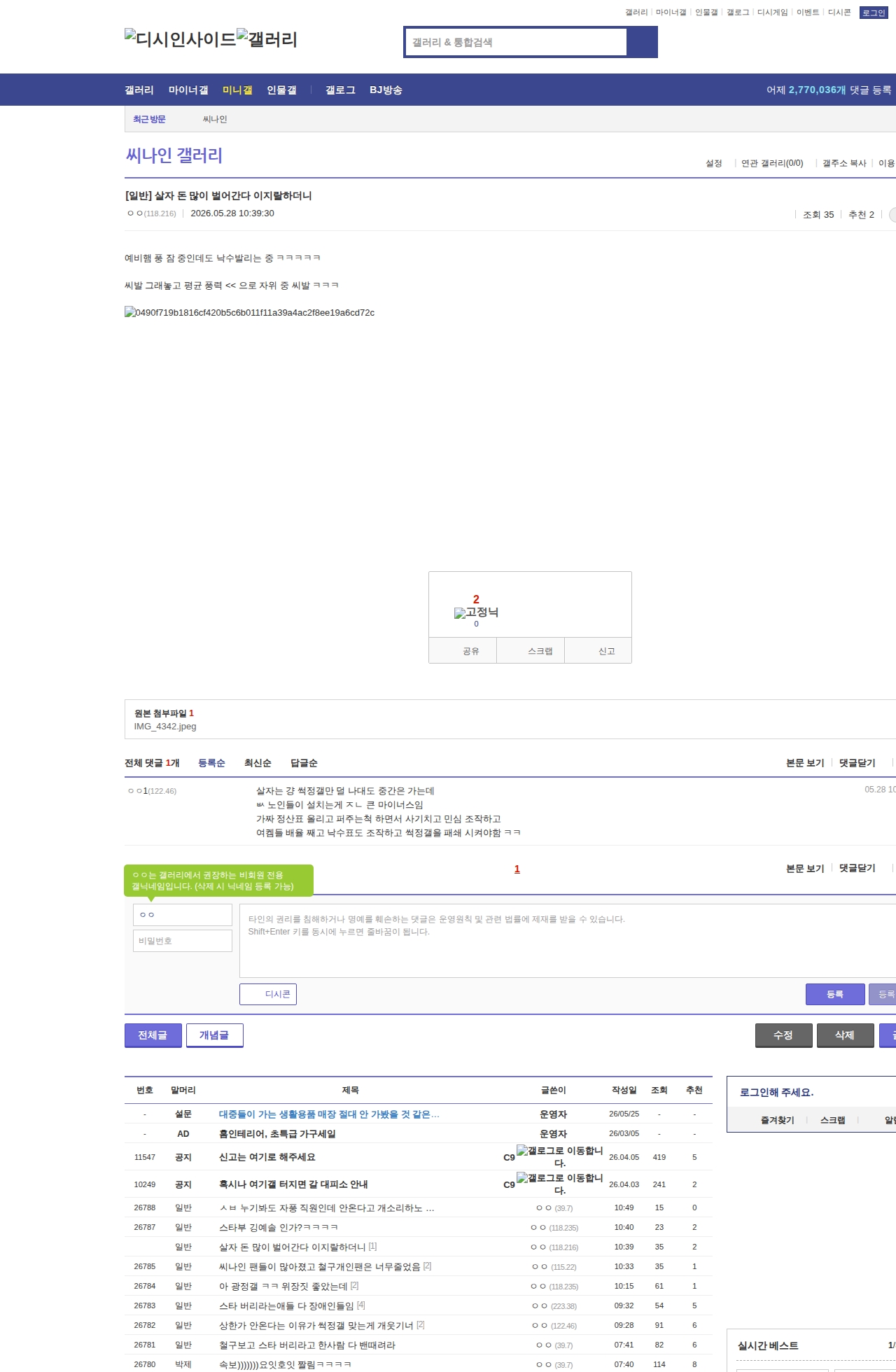The image size is (896, 1372).
Task: Open 갤로그 in the main navigation bar
Action: [x=340, y=90]
